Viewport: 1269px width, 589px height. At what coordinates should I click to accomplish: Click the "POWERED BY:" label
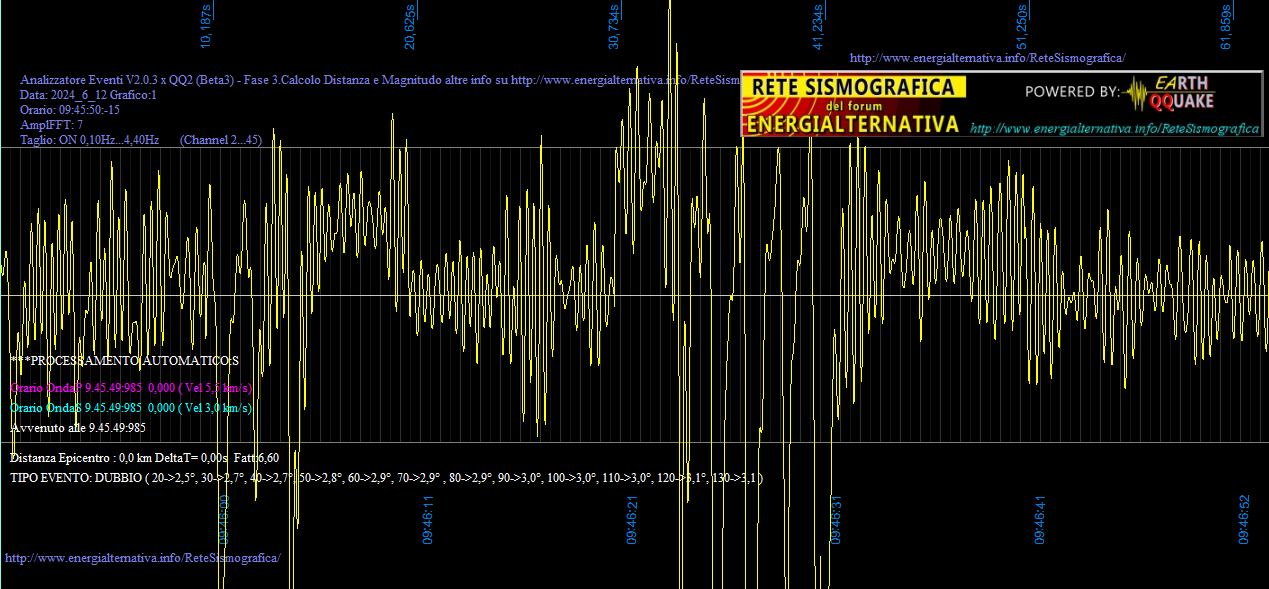(x=1073, y=92)
